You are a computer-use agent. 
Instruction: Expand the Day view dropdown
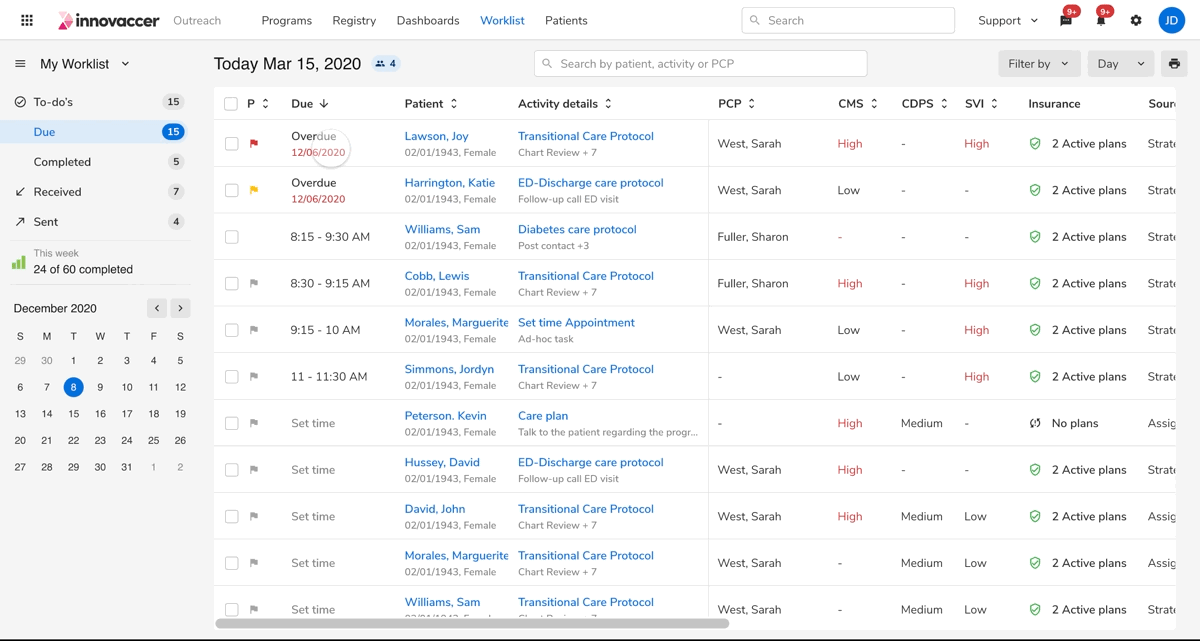1121,64
